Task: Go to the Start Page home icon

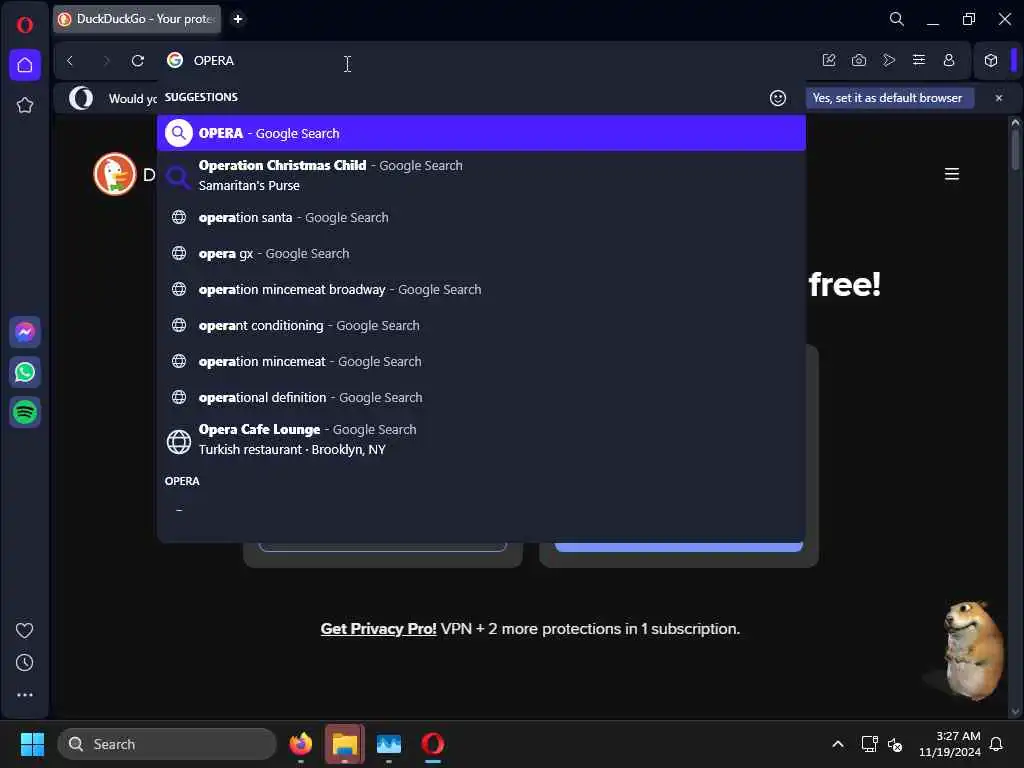Action: [25, 65]
